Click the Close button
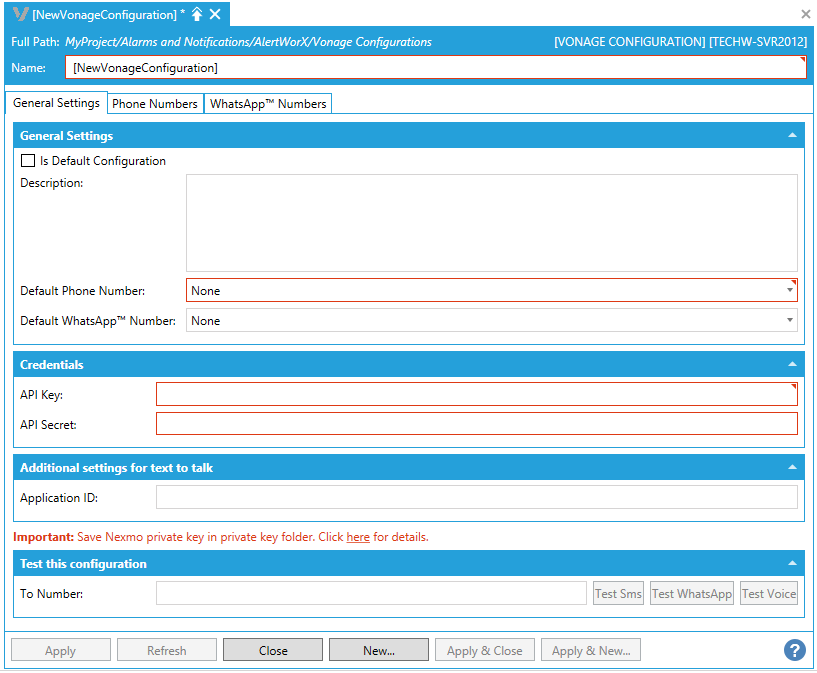 coord(273,650)
